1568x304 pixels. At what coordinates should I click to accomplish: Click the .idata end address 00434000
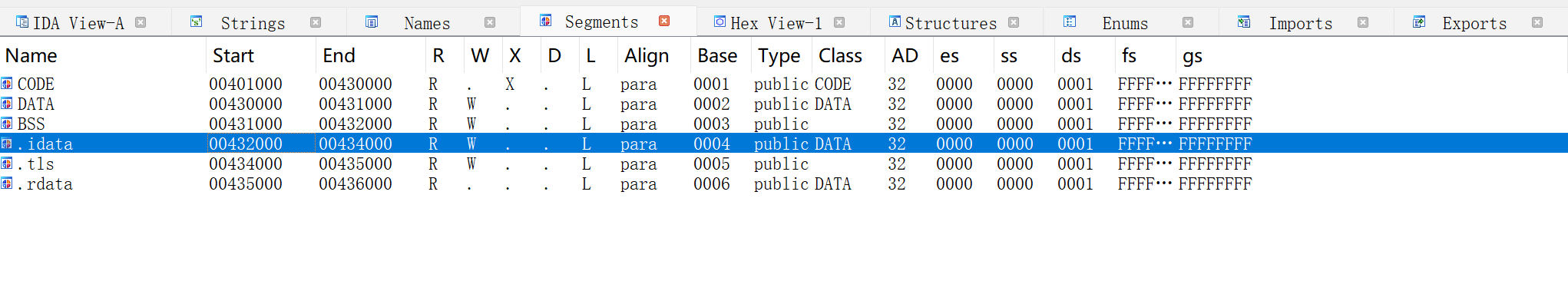coord(356,144)
